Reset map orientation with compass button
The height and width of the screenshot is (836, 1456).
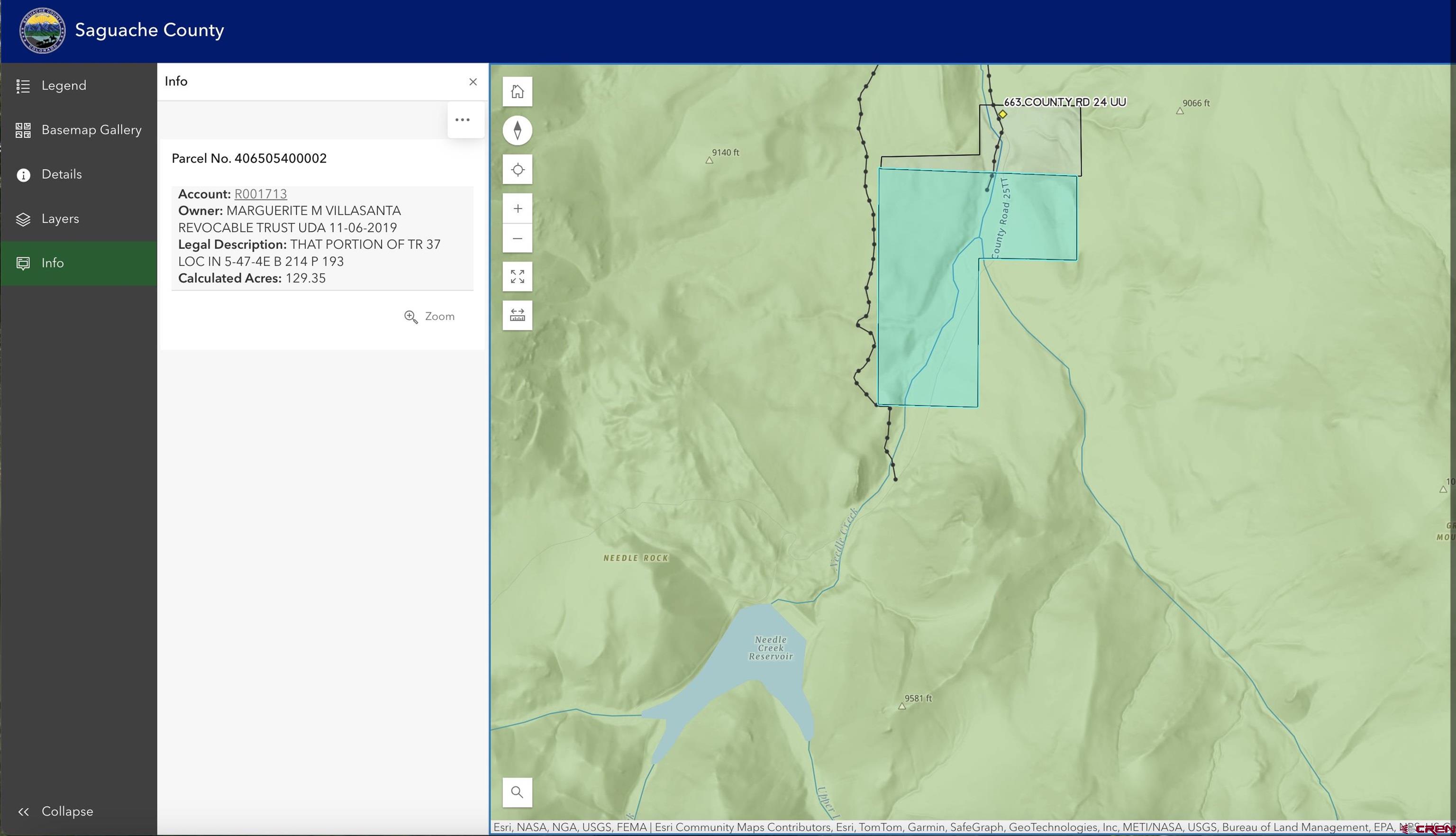(517, 130)
